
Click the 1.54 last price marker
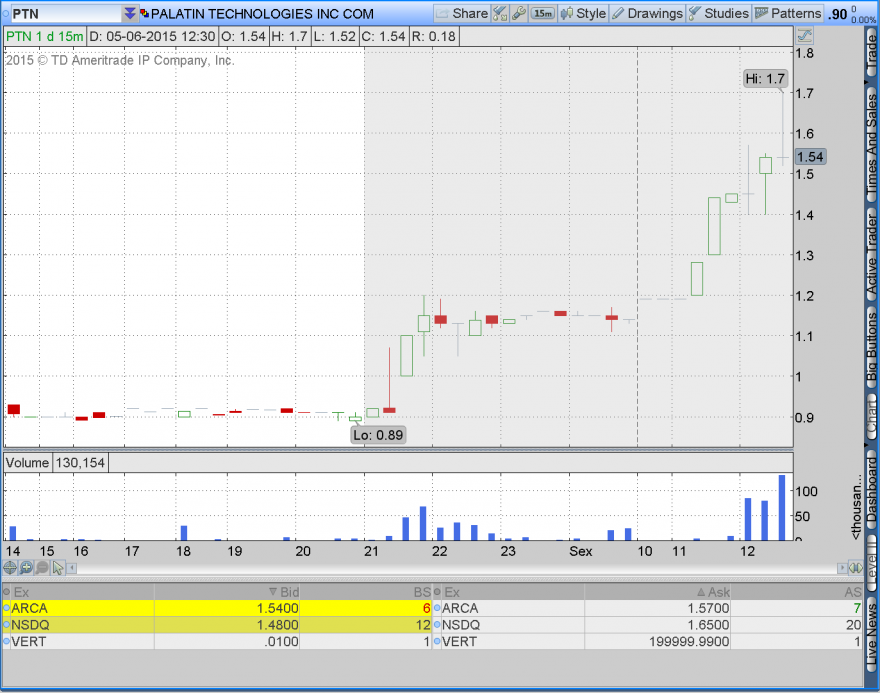tap(810, 157)
